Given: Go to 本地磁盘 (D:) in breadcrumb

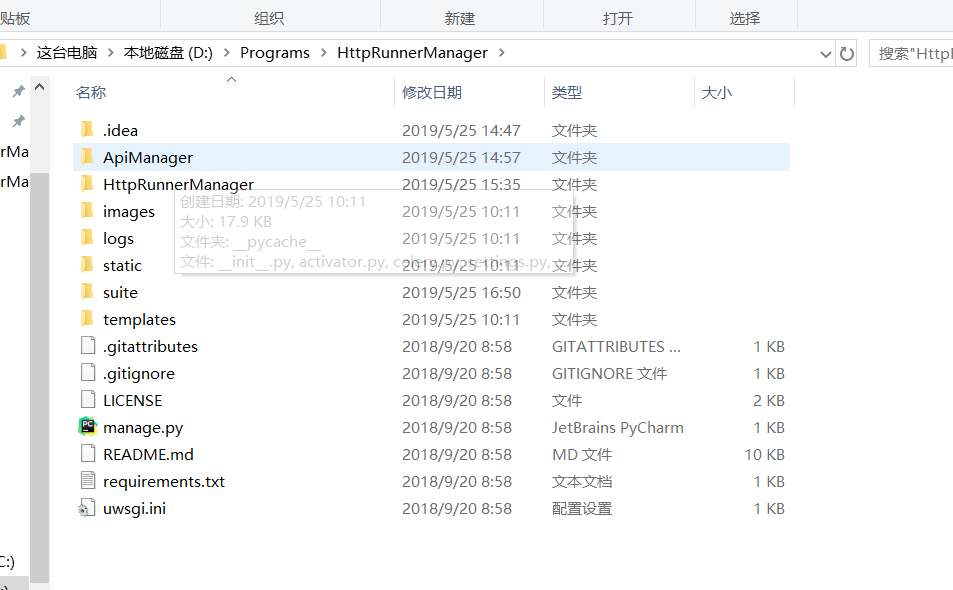Looking at the screenshot, I should (x=168, y=53).
